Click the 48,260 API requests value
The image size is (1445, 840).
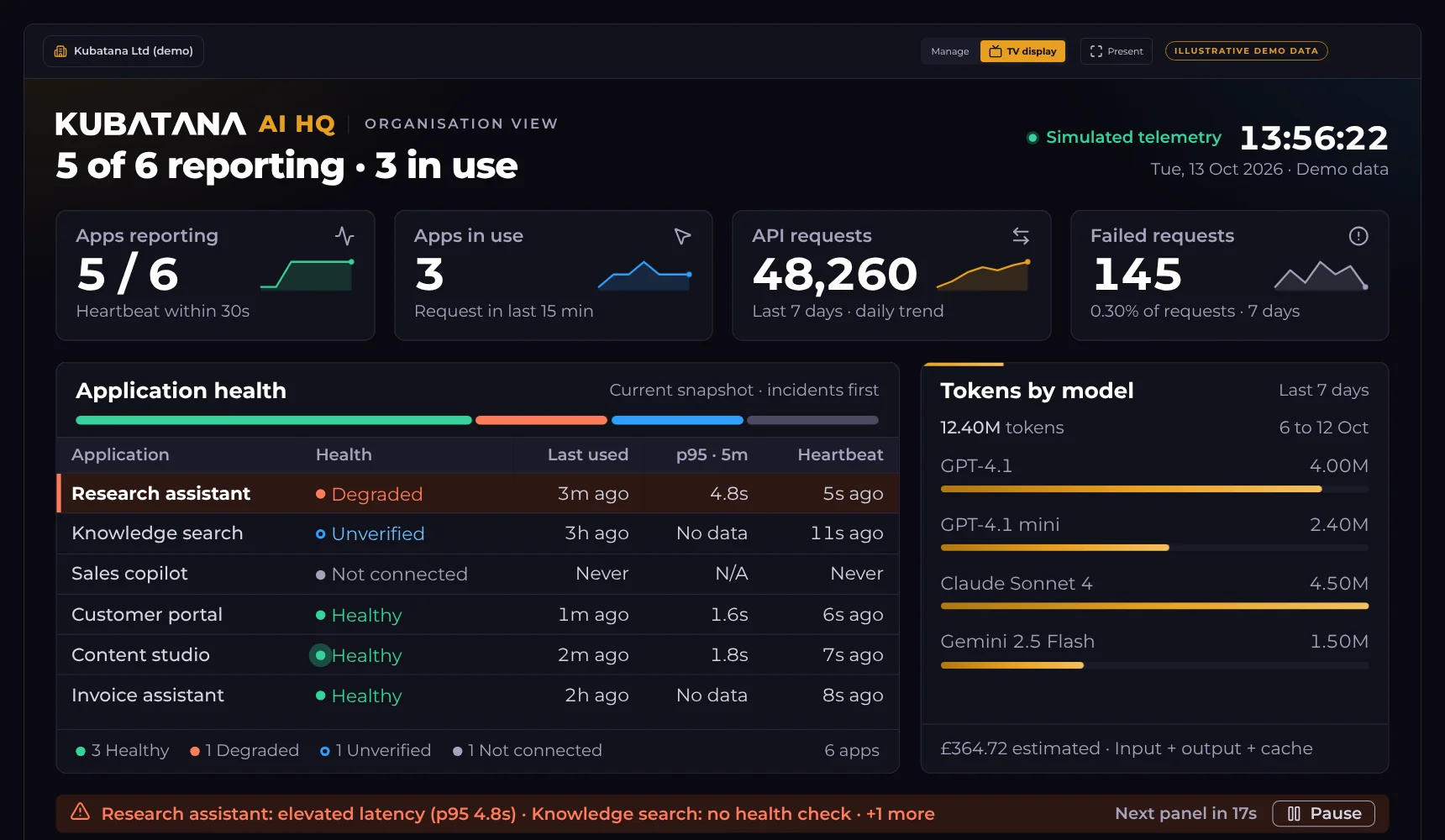[834, 275]
